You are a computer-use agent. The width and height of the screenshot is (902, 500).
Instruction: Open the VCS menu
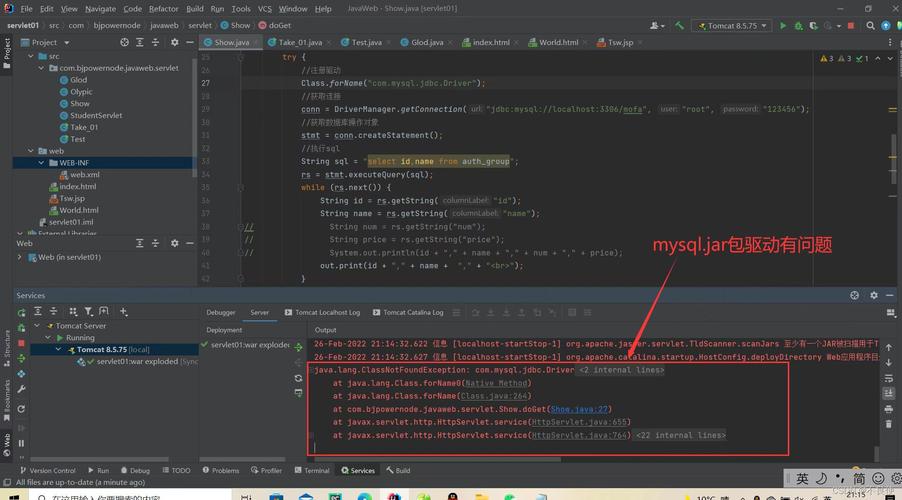265,9
